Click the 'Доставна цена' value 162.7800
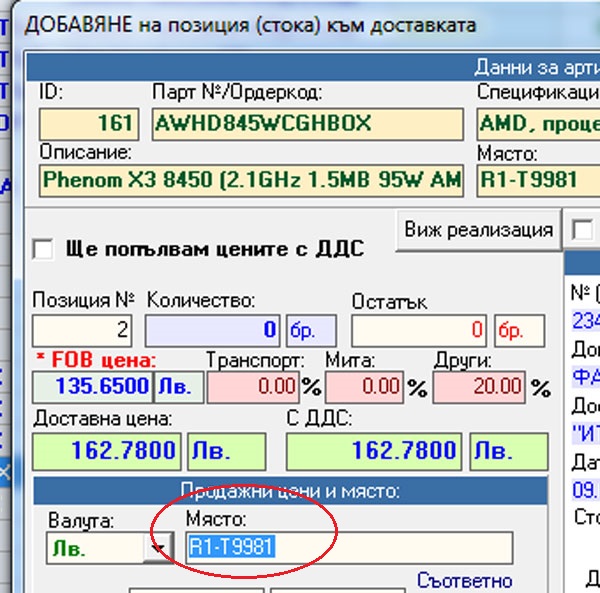 (x=108, y=450)
